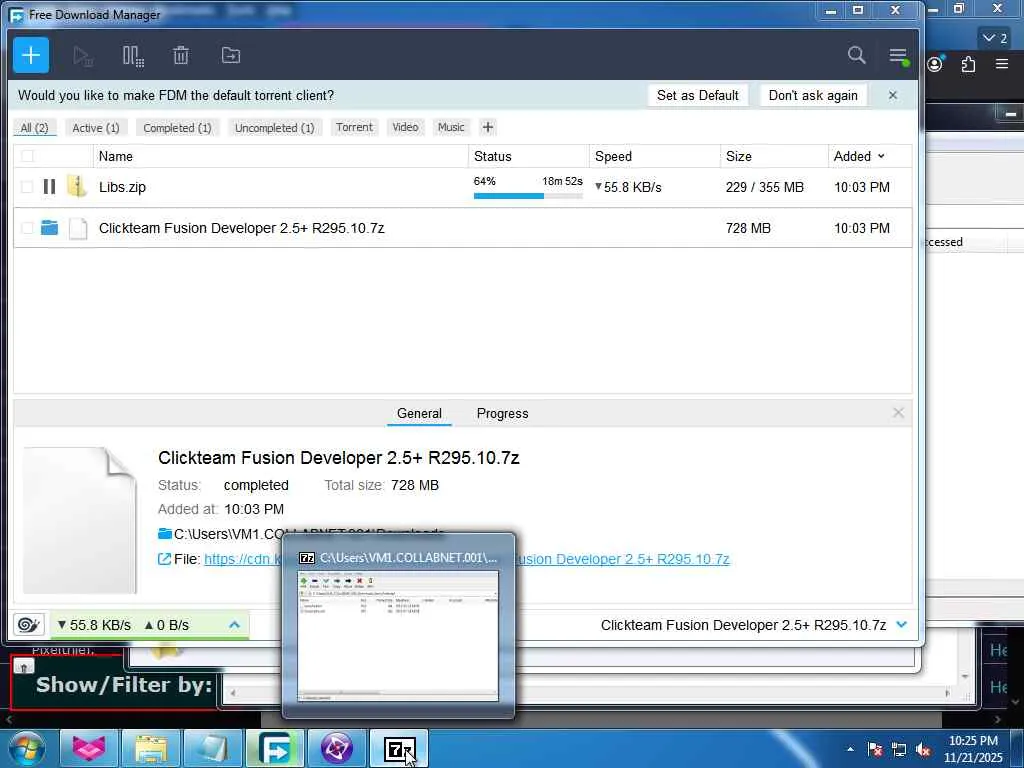Screen dimensions: 1024x768
Task: Click the pause downloads toolbar icon
Action: coord(133,56)
